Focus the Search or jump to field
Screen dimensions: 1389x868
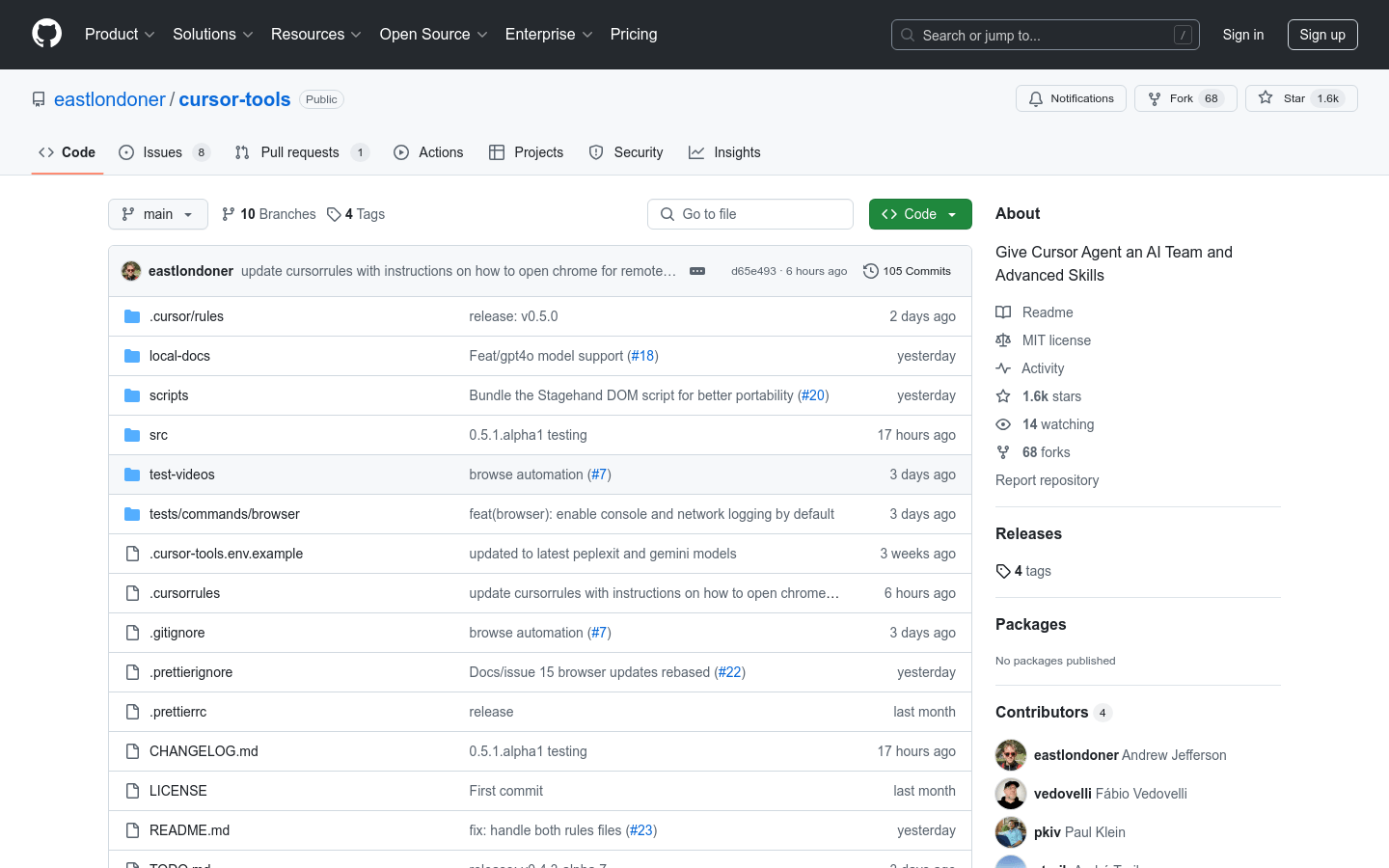click(1046, 35)
